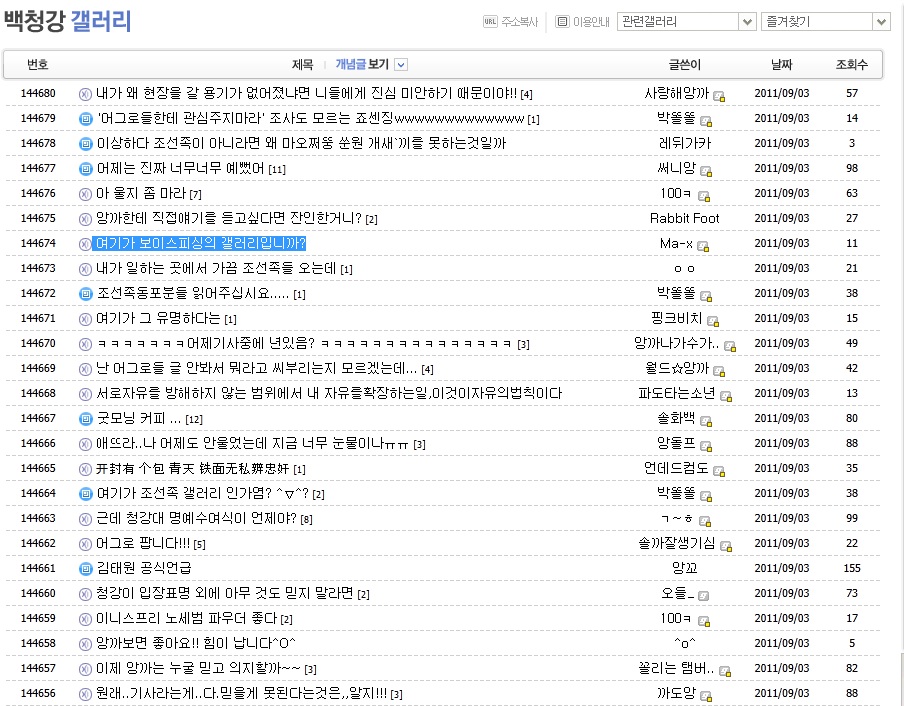Click gallog icon next to 언데드컴도

[x=718, y=471]
